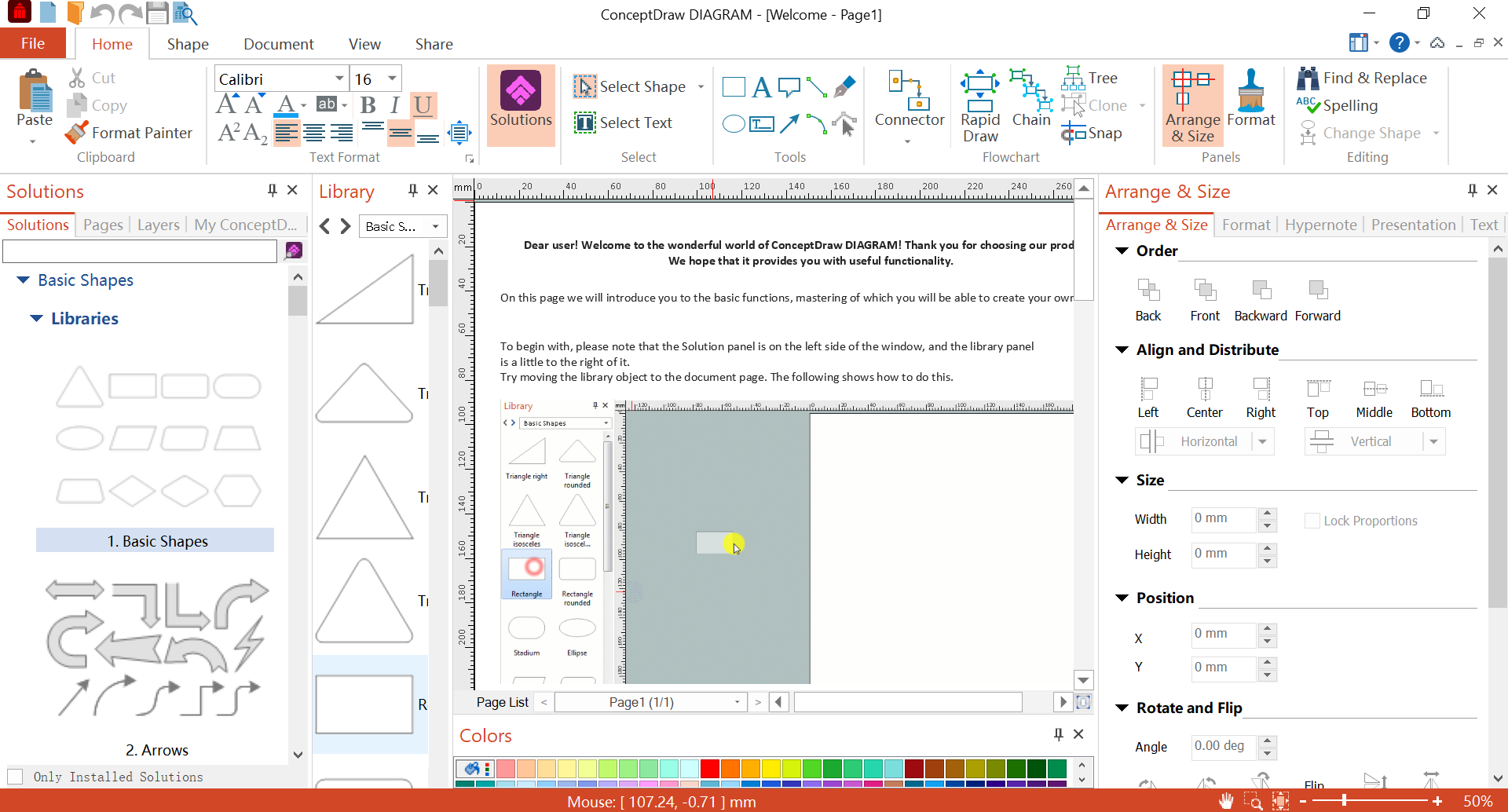1508x812 pixels.
Task: Open the Layers tab in Solutions panel
Action: pos(158,225)
